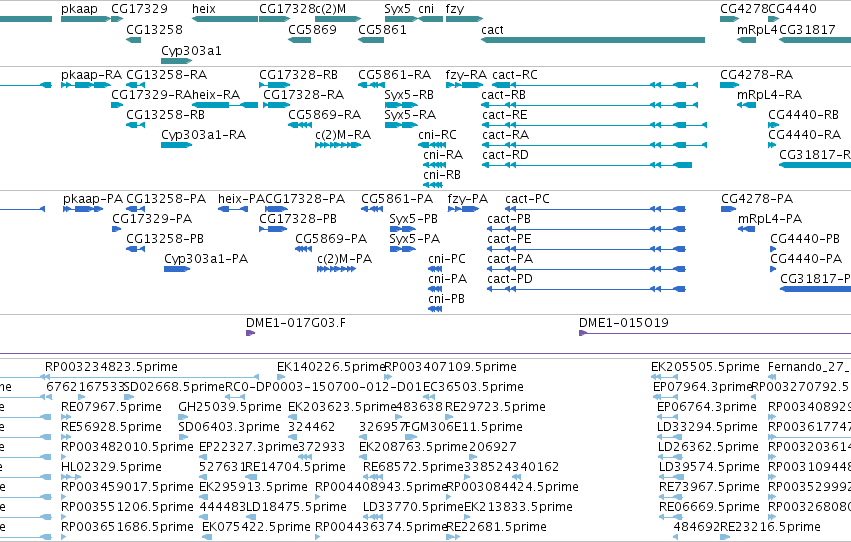Click EST RE22681.5prime
Viewport: 851px width, 542px height.
(496, 527)
